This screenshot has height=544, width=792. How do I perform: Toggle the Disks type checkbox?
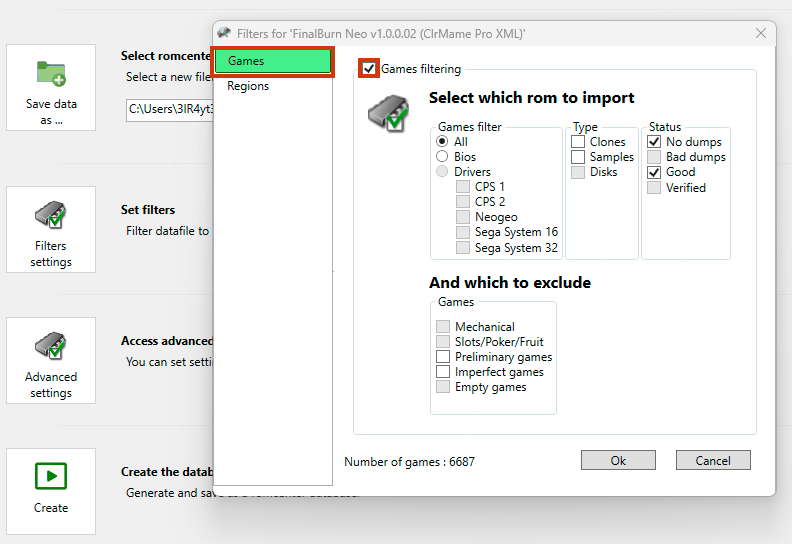(578, 172)
